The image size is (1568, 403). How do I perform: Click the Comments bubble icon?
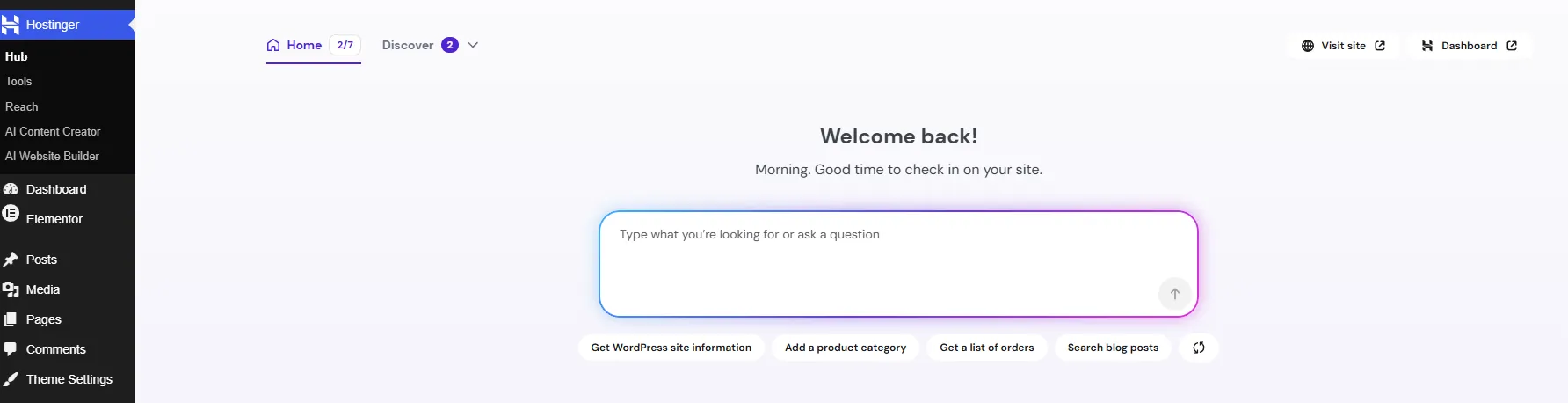(11, 349)
